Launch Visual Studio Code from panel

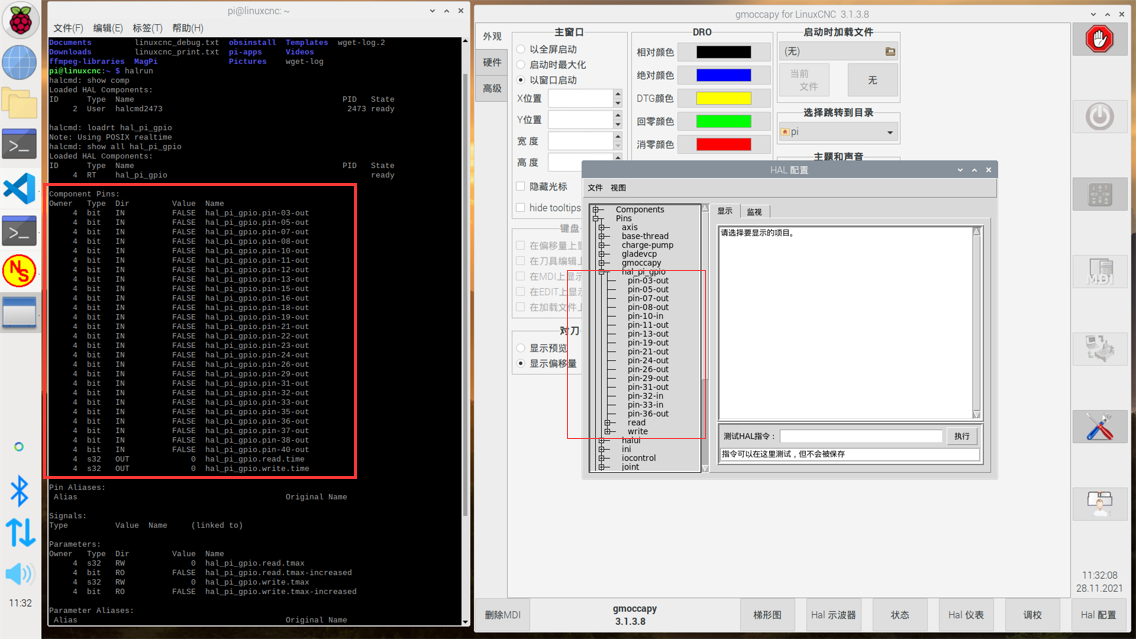pyautogui.click(x=19, y=188)
